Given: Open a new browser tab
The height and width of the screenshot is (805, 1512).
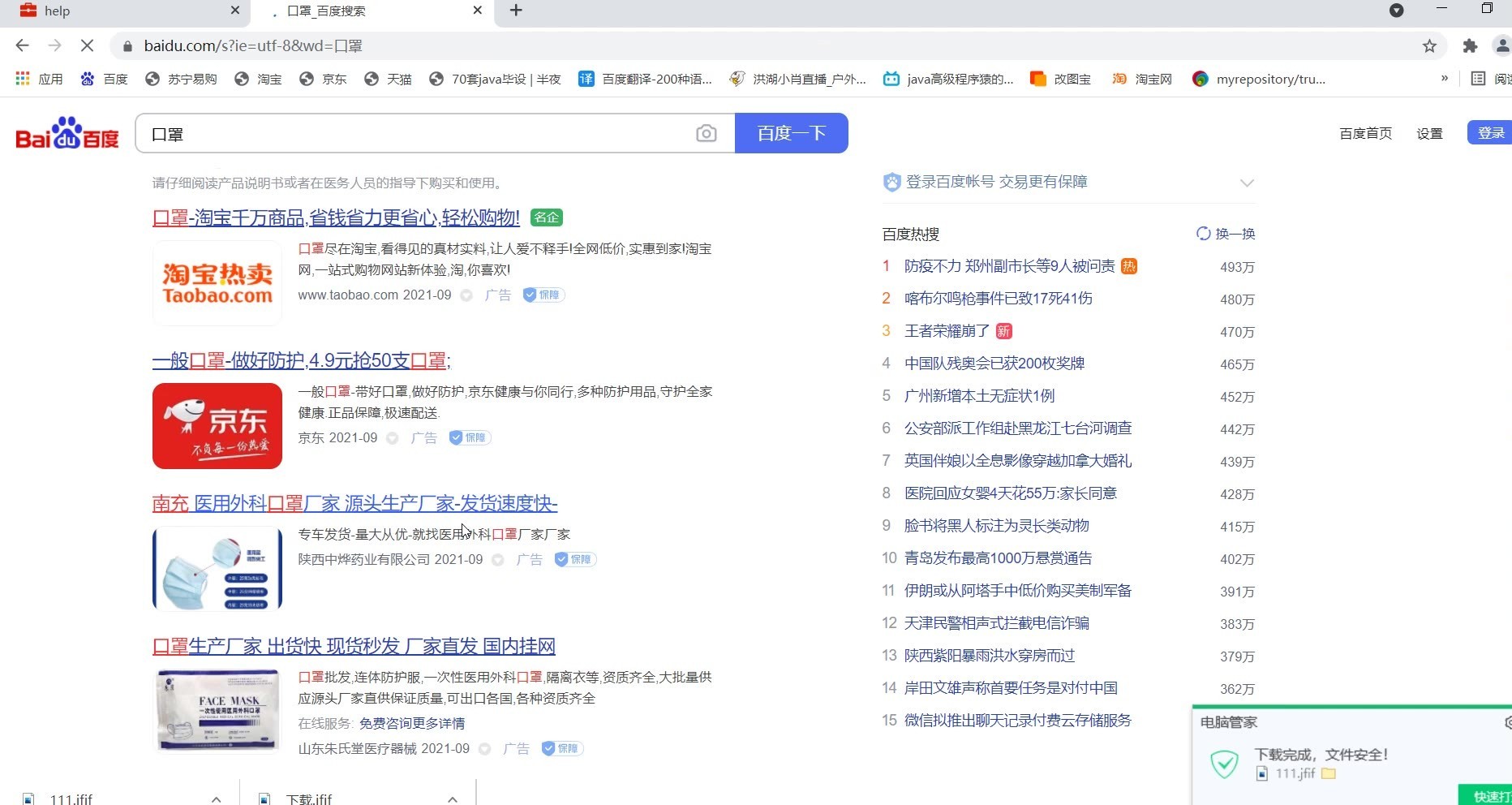Looking at the screenshot, I should (x=516, y=11).
